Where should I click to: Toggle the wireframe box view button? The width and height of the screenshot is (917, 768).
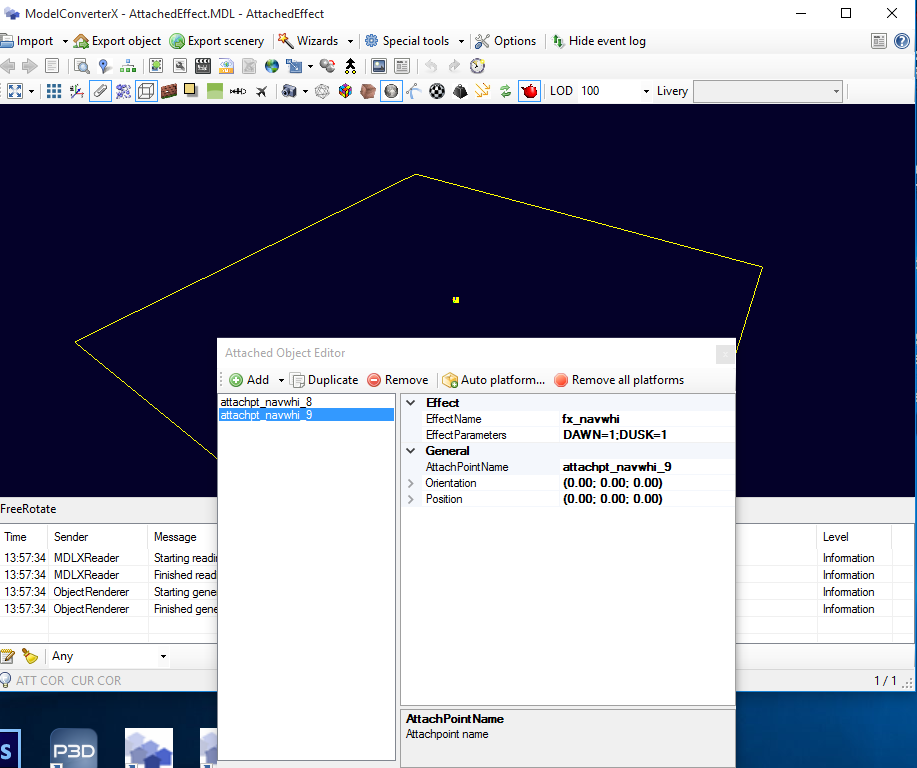pyautogui.click(x=146, y=91)
